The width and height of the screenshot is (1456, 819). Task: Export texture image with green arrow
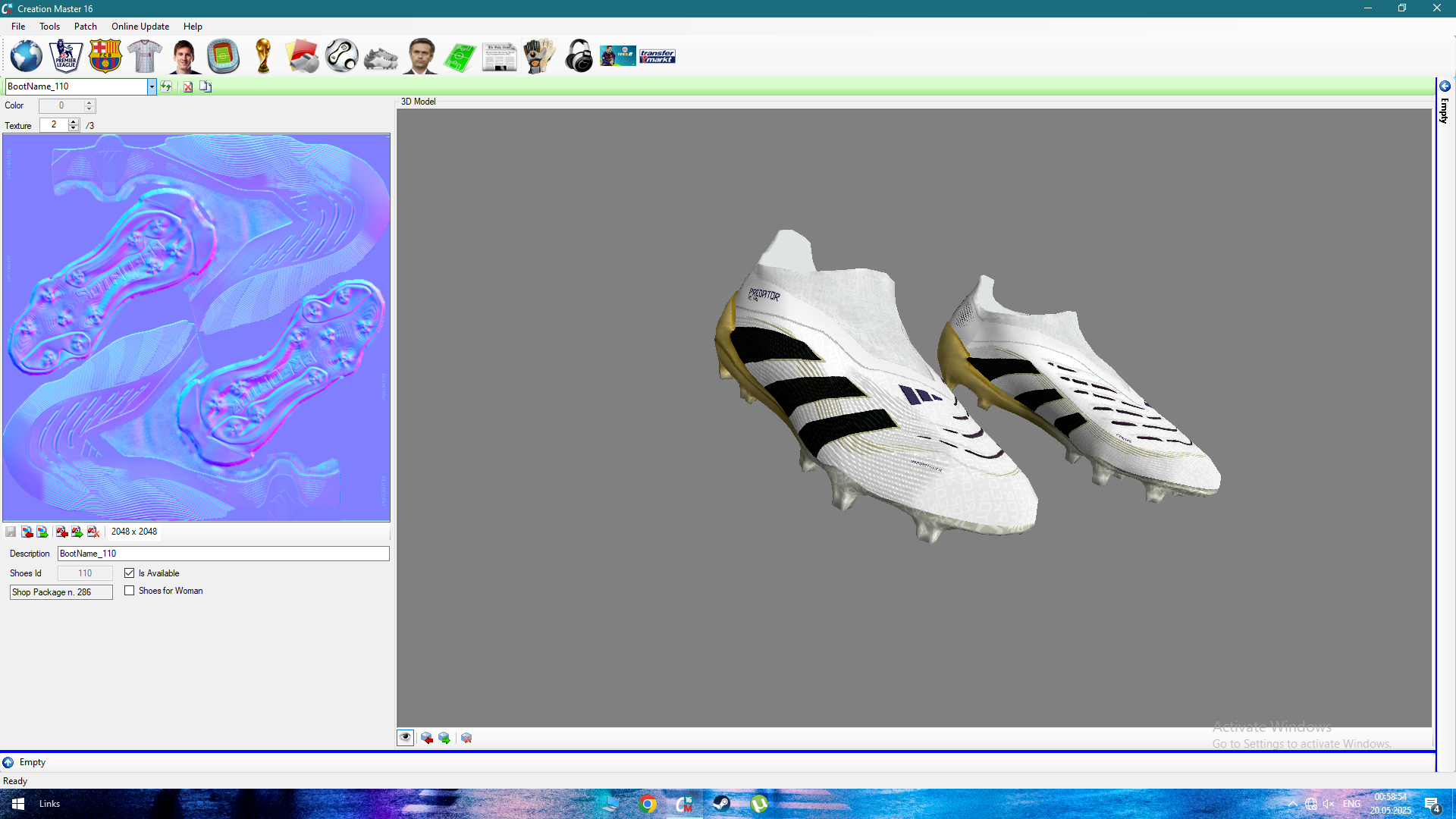tap(42, 532)
